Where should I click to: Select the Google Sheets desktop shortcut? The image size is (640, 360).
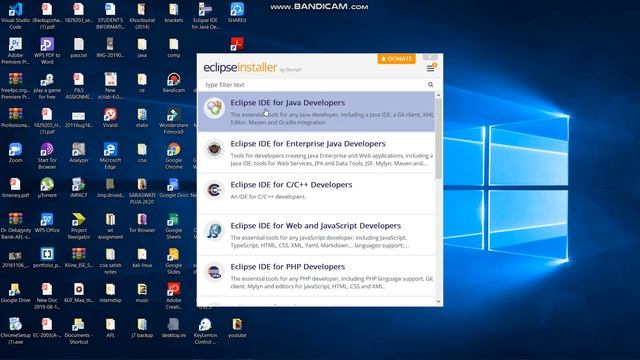tap(174, 226)
